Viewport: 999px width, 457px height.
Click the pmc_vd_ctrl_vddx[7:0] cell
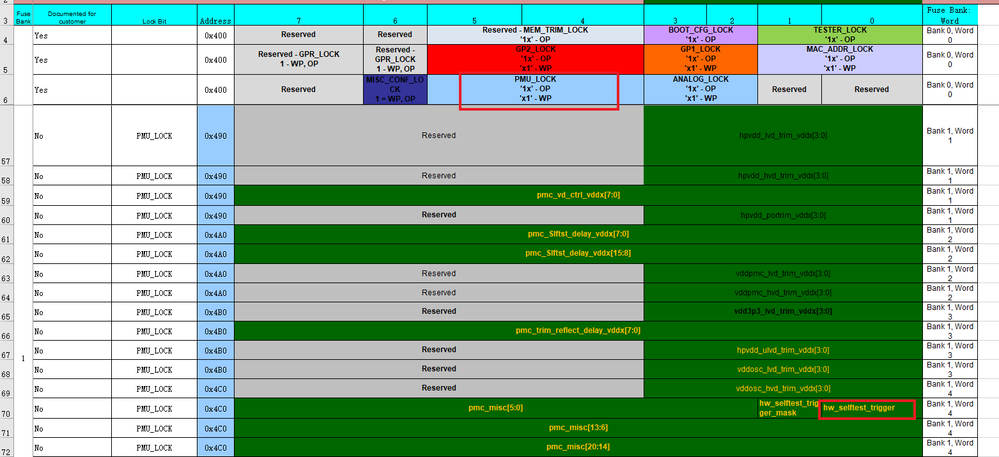(x=579, y=196)
